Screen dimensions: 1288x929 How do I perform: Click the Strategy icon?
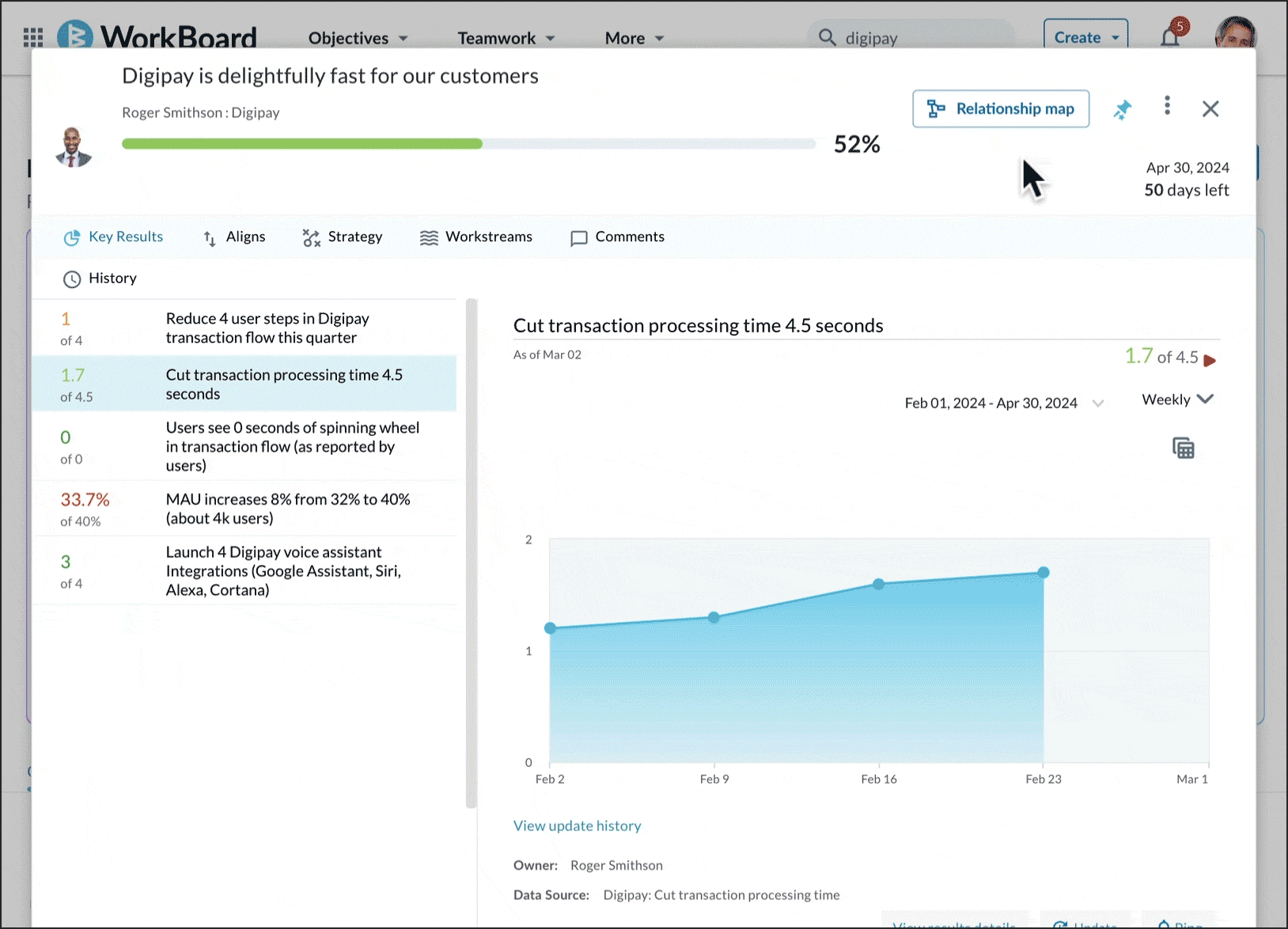(311, 237)
